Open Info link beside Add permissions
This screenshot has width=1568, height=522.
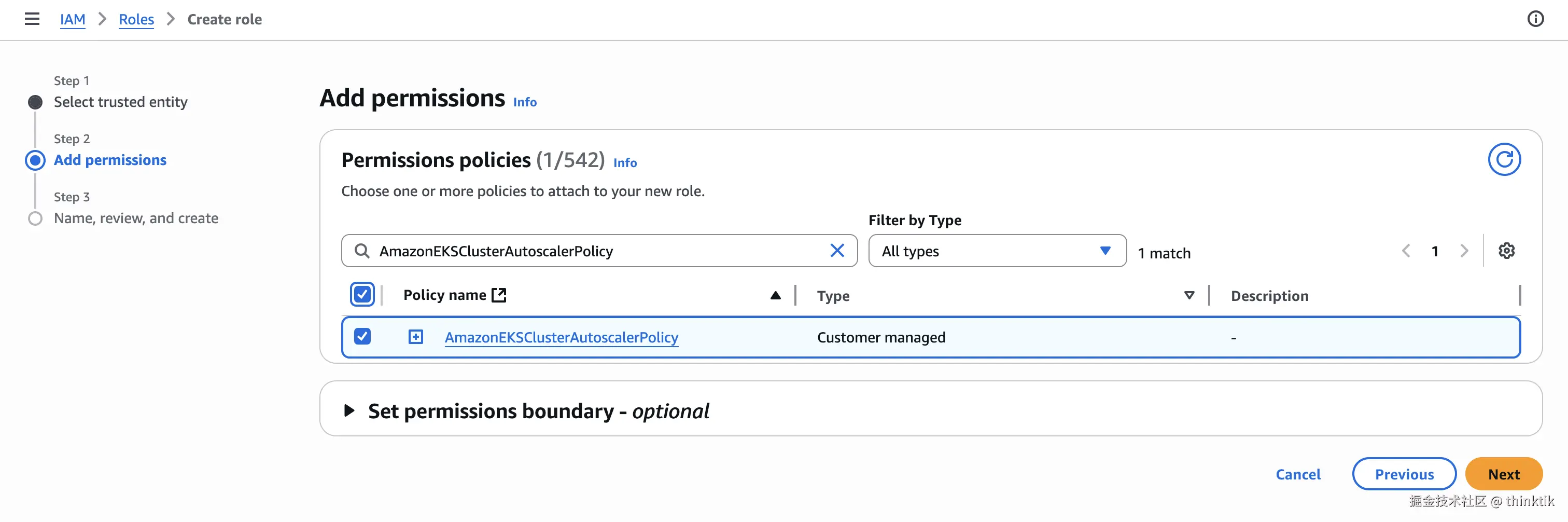[x=524, y=102]
